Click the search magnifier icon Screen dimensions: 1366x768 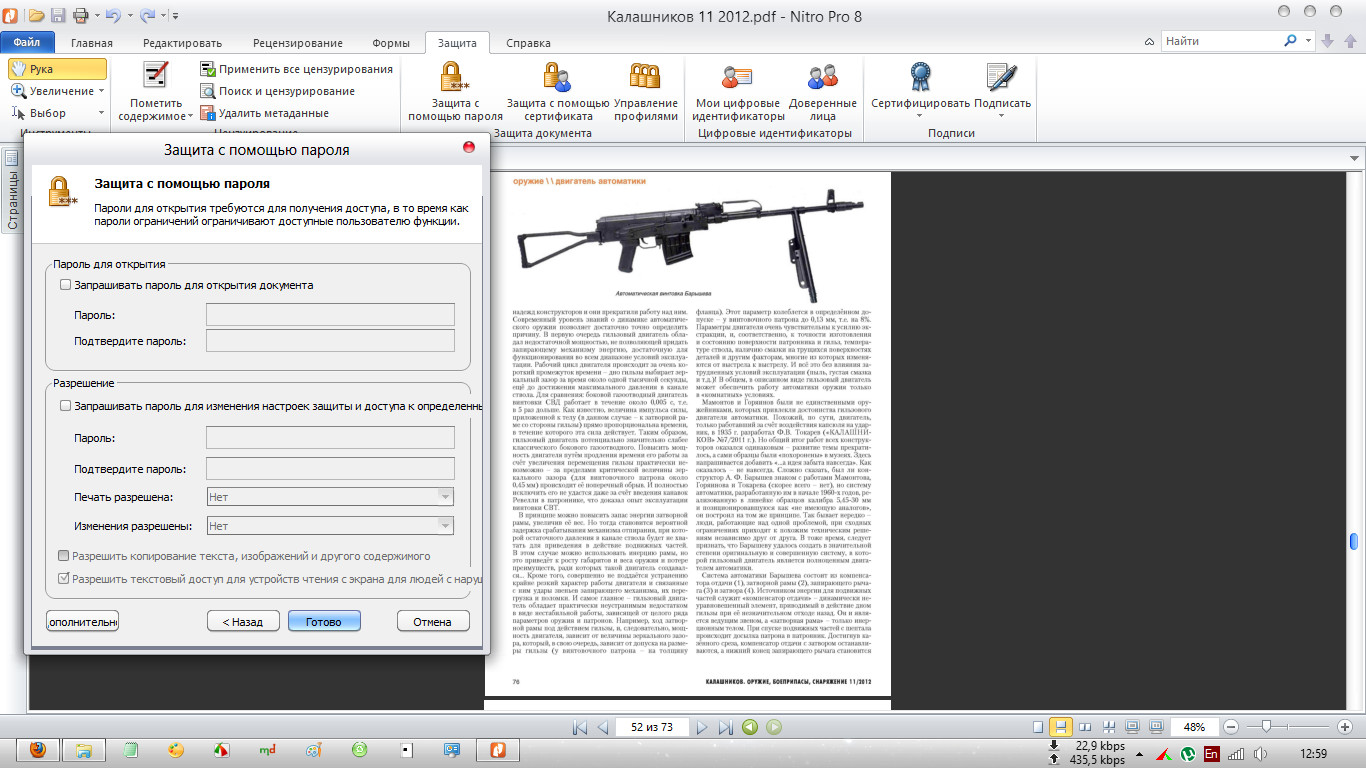[x=1290, y=41]
